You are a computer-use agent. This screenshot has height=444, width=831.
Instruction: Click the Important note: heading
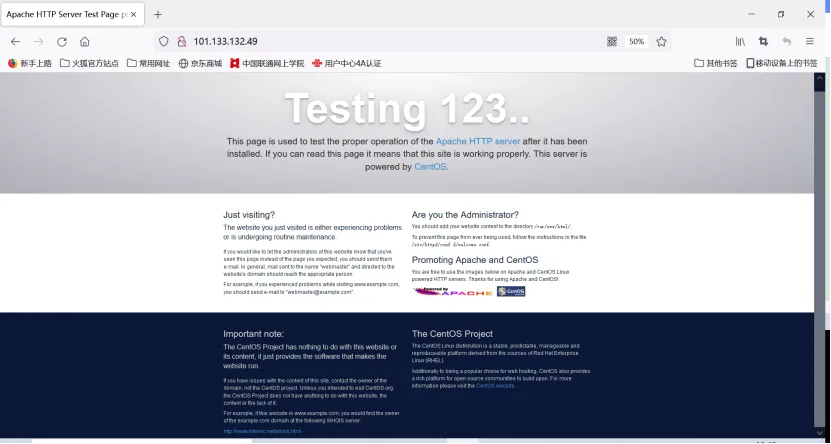click(x=253, y=334)
